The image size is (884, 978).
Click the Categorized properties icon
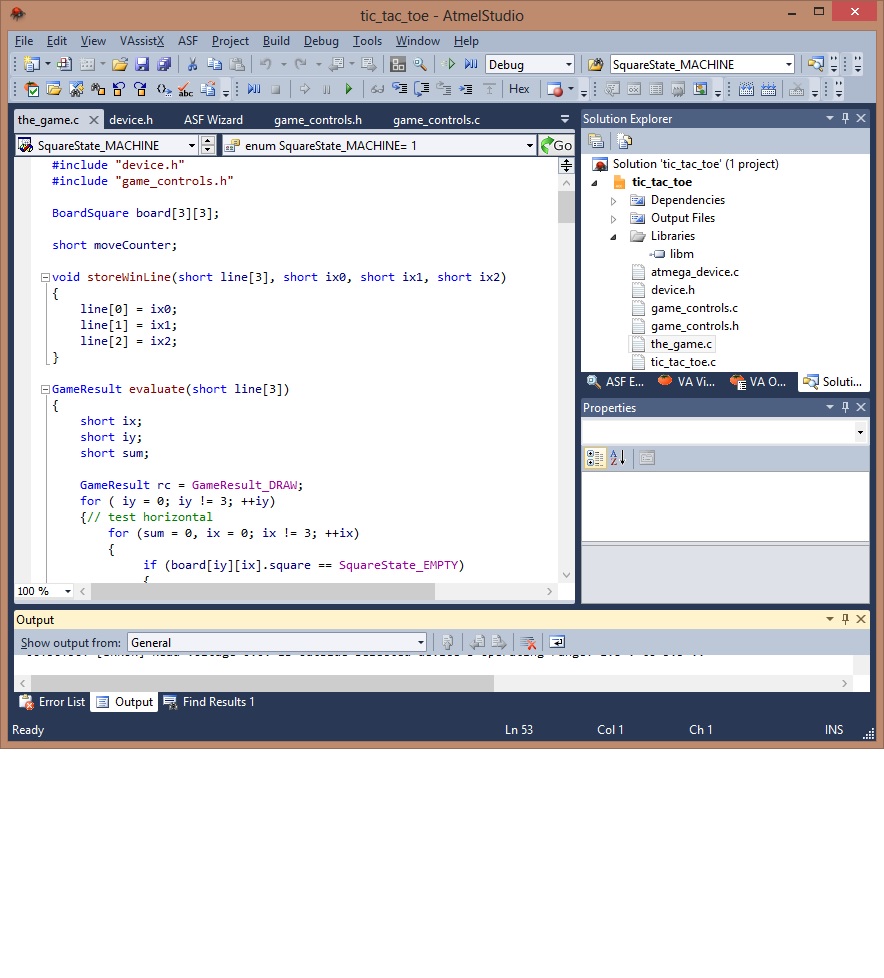coord(595,458)
